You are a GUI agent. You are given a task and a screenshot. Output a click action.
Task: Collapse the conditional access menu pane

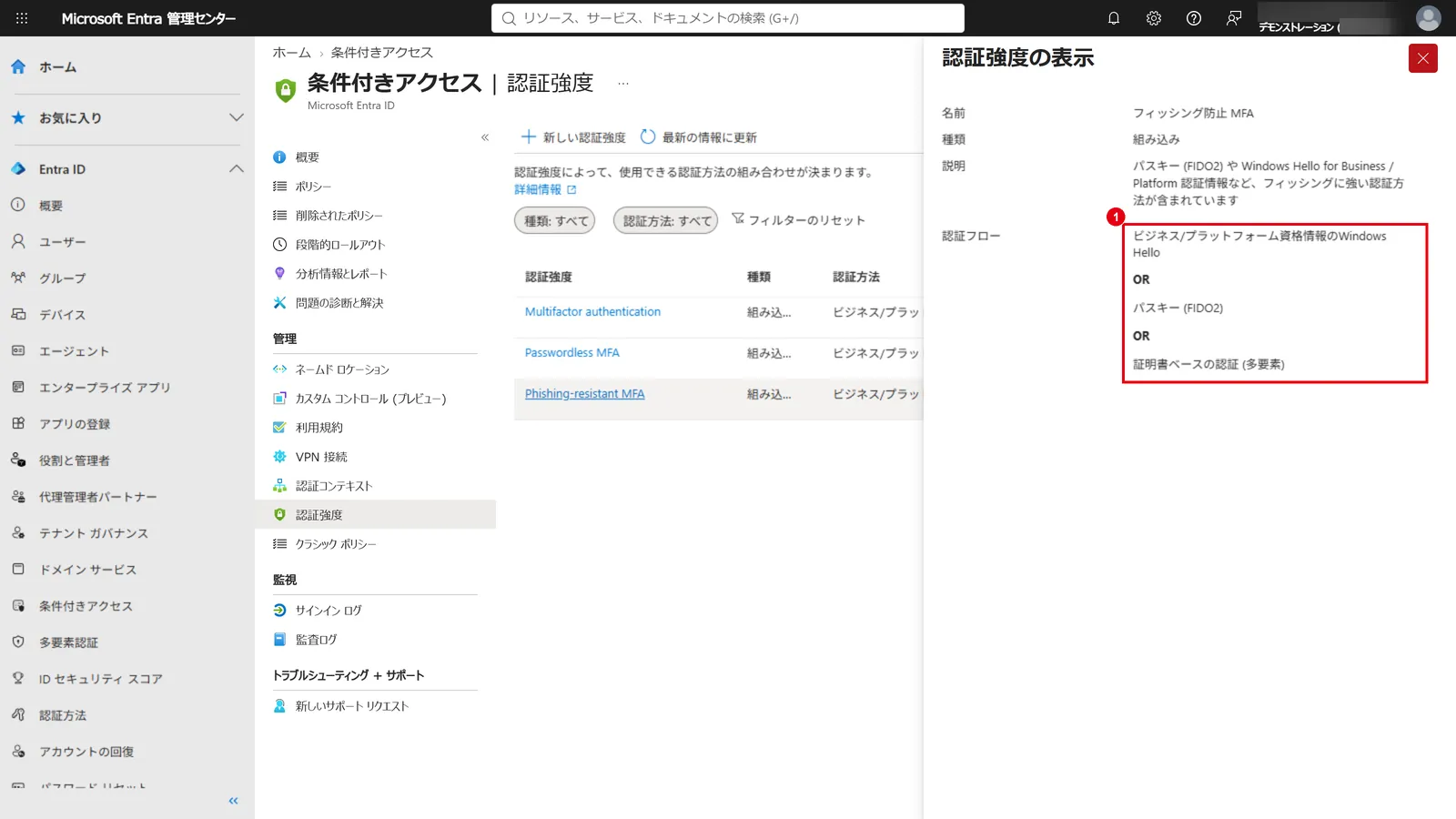(485, 137)
